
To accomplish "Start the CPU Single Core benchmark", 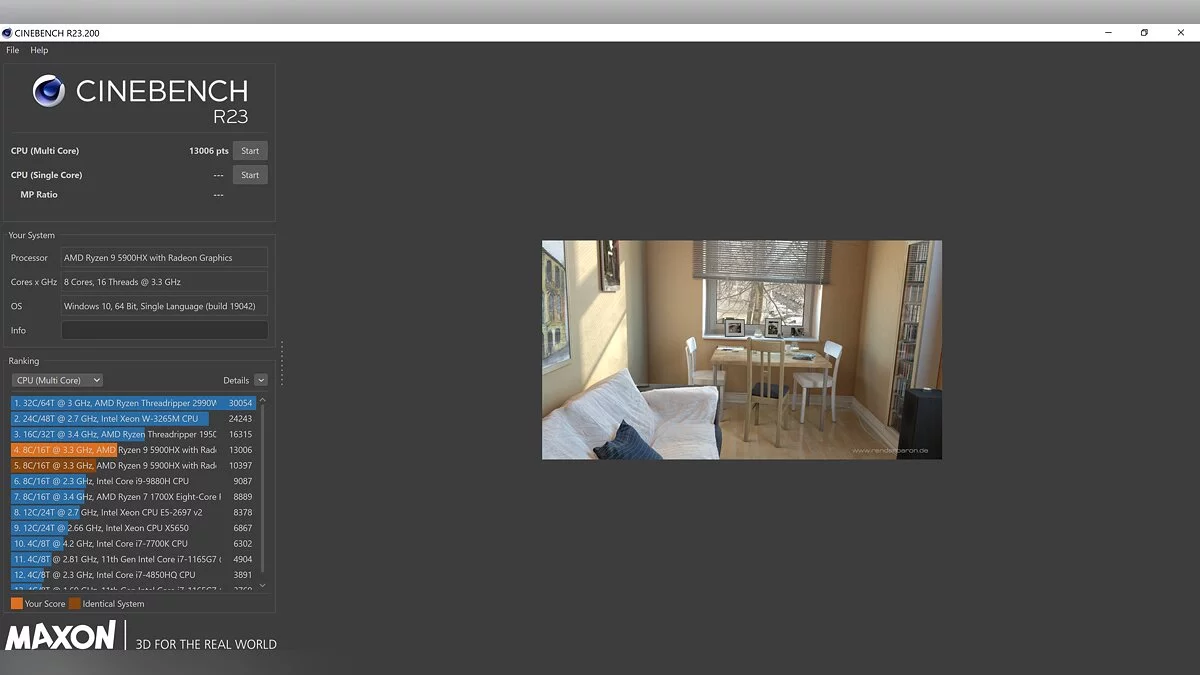I will pos(250,175).
